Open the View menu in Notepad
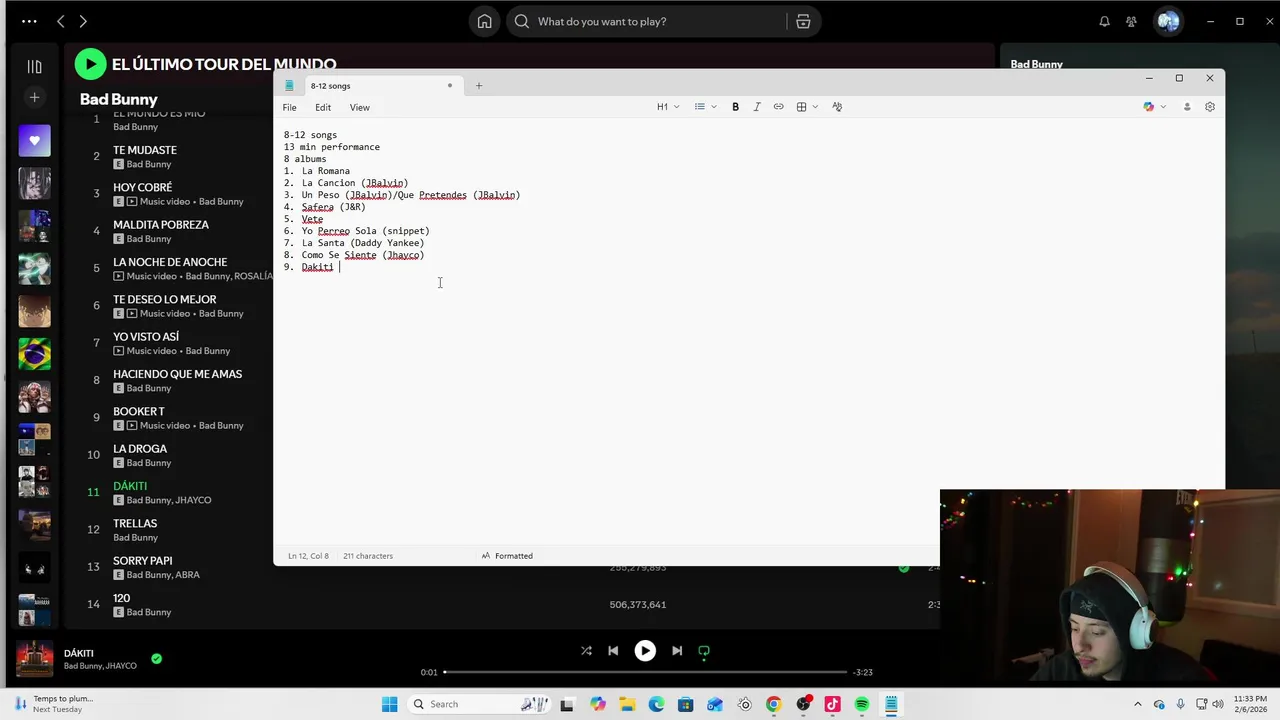The height and width of the screenshot is (720, 1280). [359, 107]
